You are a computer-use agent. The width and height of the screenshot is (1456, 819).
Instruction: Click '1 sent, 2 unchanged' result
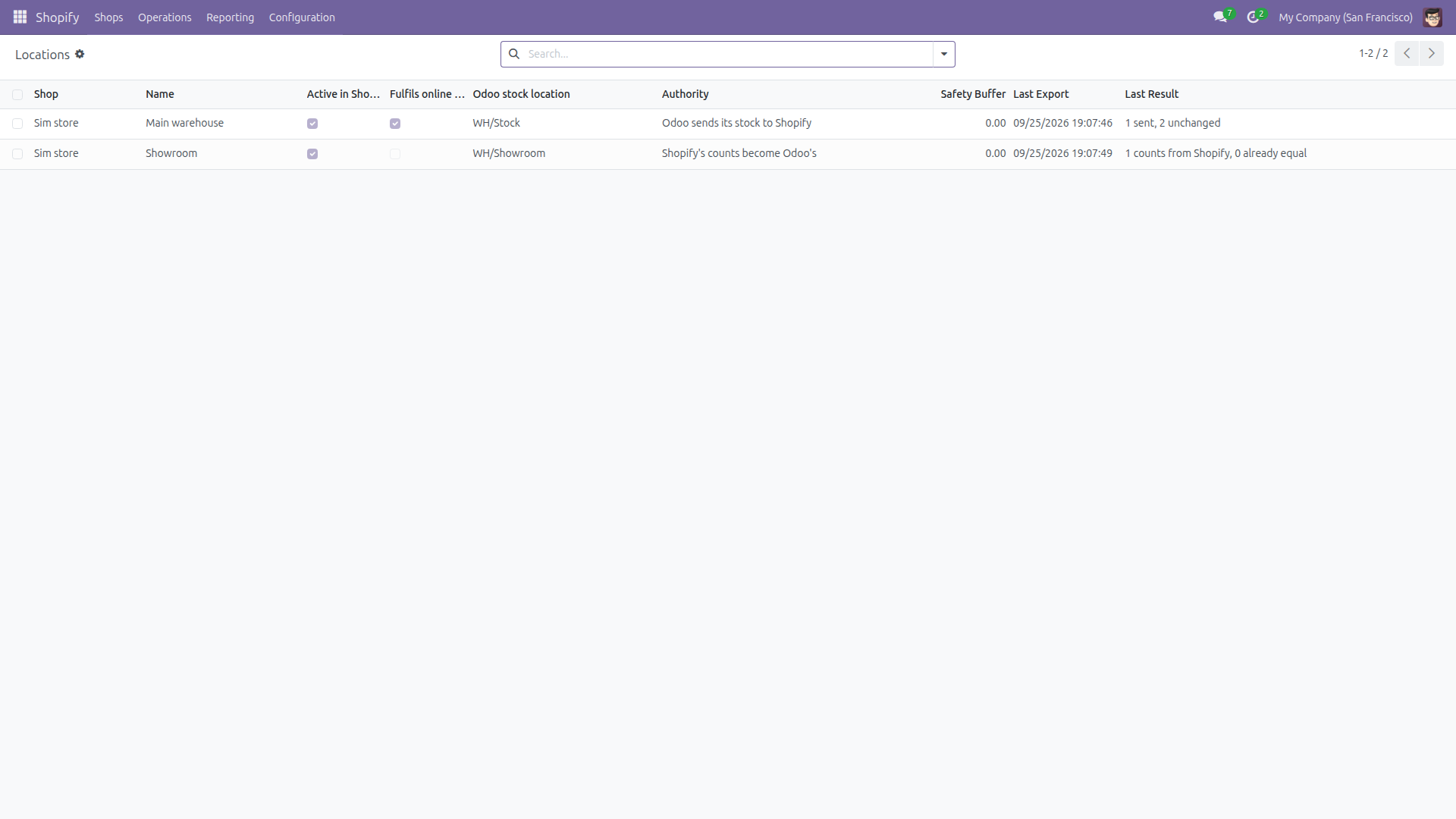coord(1172,123)
